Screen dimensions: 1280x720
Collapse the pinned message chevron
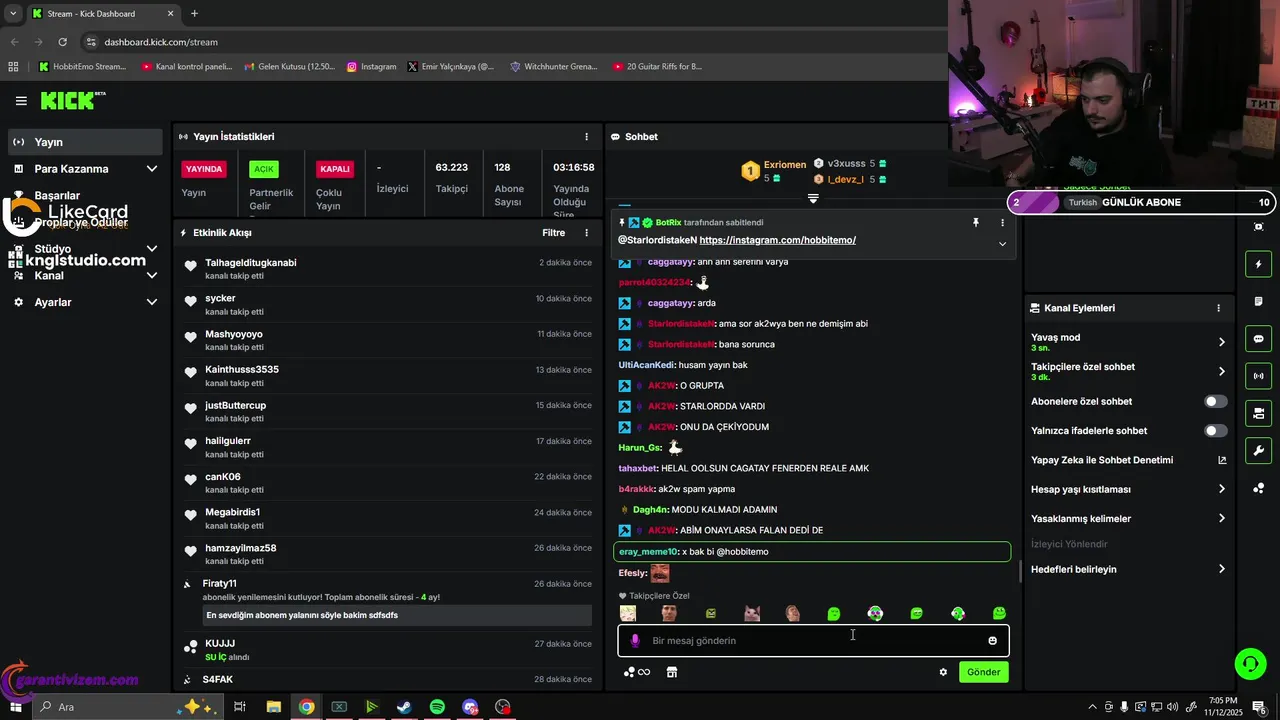tap(1002, 243)
